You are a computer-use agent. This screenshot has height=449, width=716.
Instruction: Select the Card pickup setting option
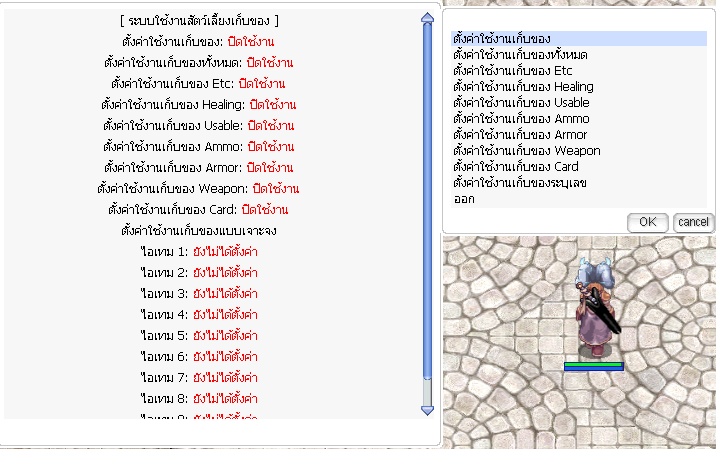[x=515, y=167]
